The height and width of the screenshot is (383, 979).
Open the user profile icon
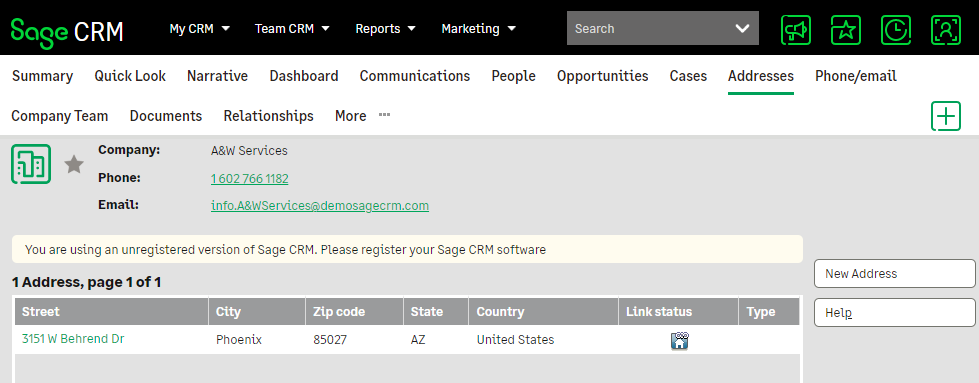point(946,29)
